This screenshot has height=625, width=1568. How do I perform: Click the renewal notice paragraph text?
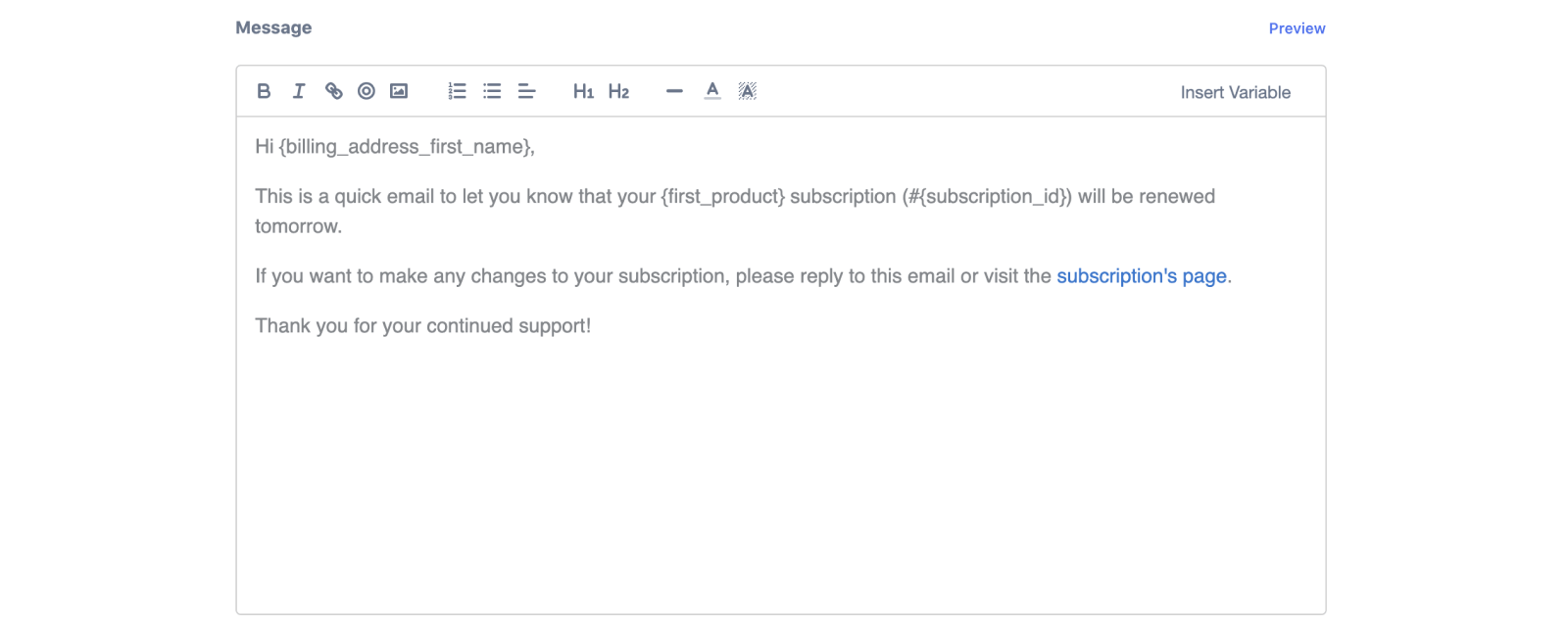click(x=735, y=197)
